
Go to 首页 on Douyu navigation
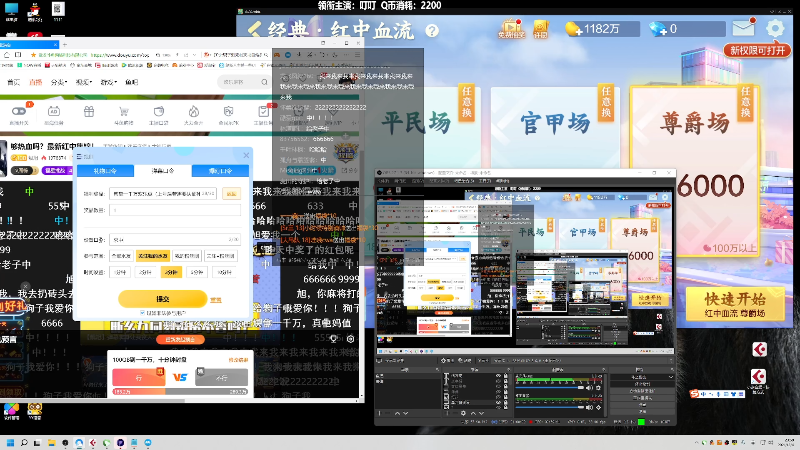(13, 82)
